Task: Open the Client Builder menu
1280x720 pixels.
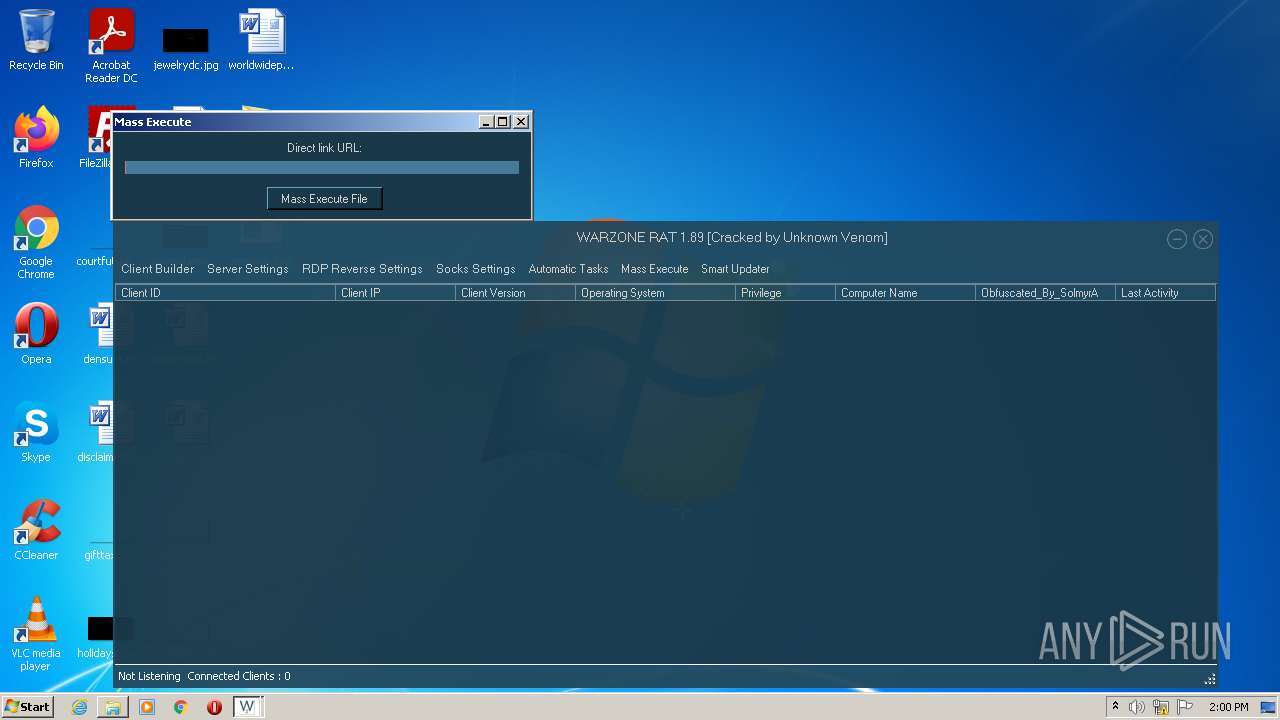Action: 157,269
